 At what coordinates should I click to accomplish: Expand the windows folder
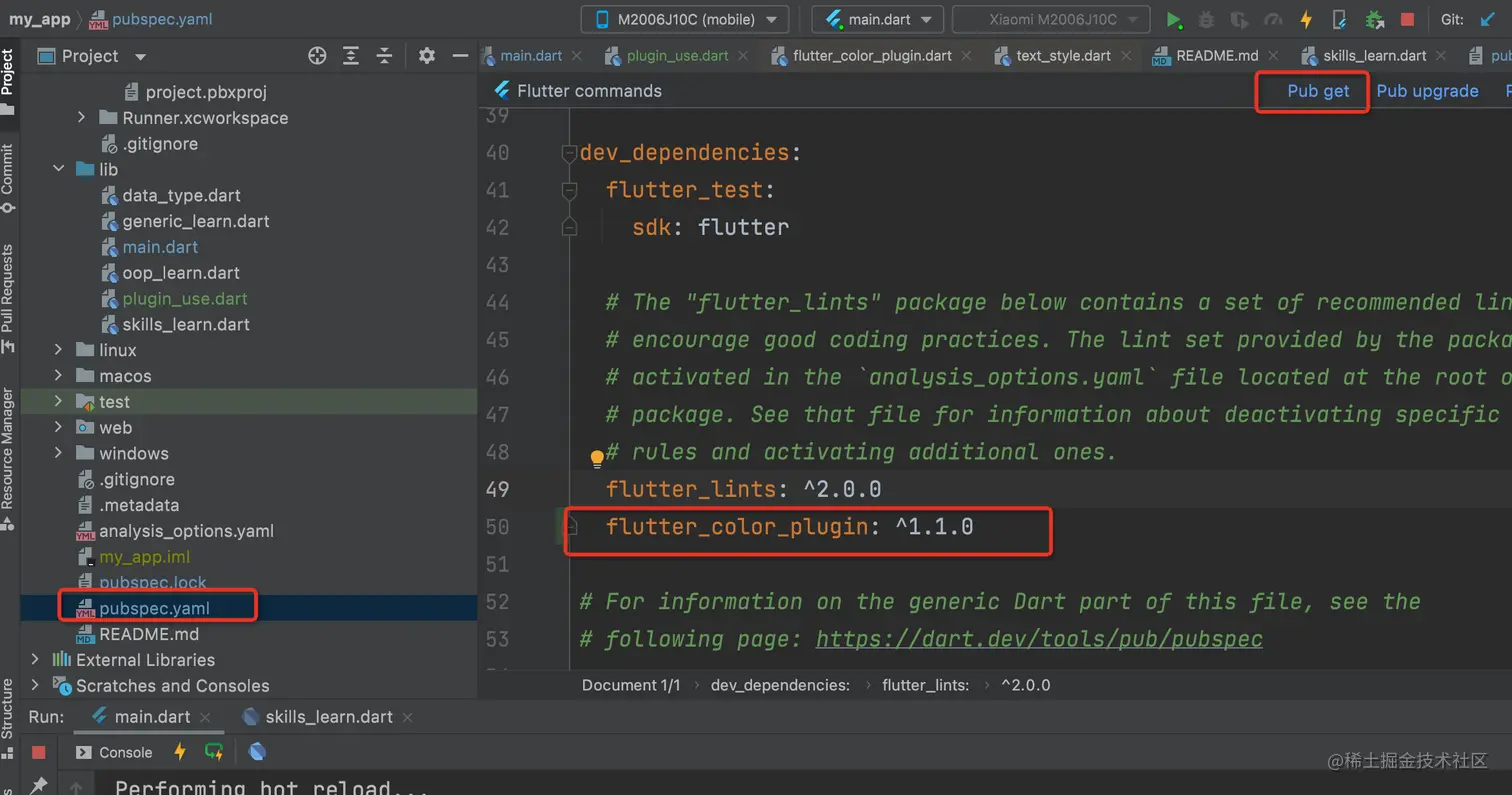[60, 454]
